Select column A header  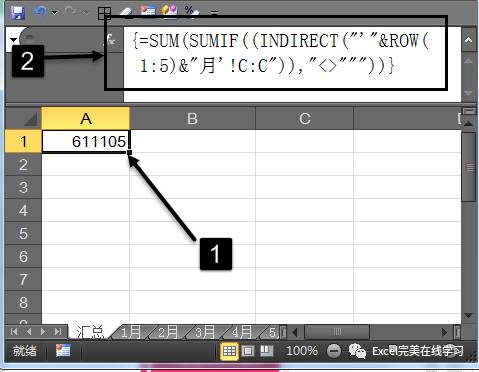[x=86, y=119]
